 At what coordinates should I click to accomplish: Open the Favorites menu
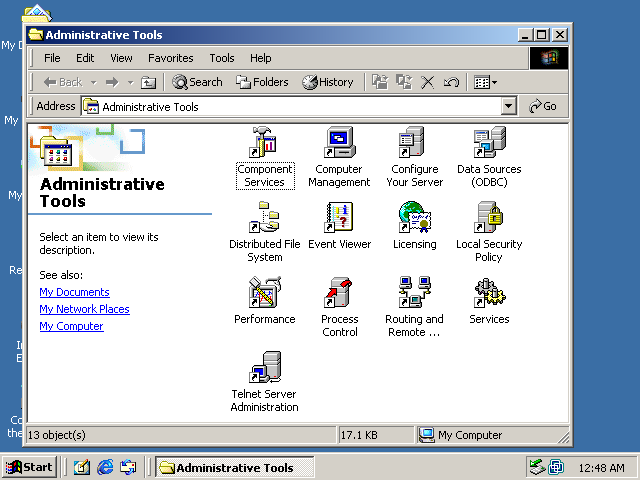click(171, 58)
